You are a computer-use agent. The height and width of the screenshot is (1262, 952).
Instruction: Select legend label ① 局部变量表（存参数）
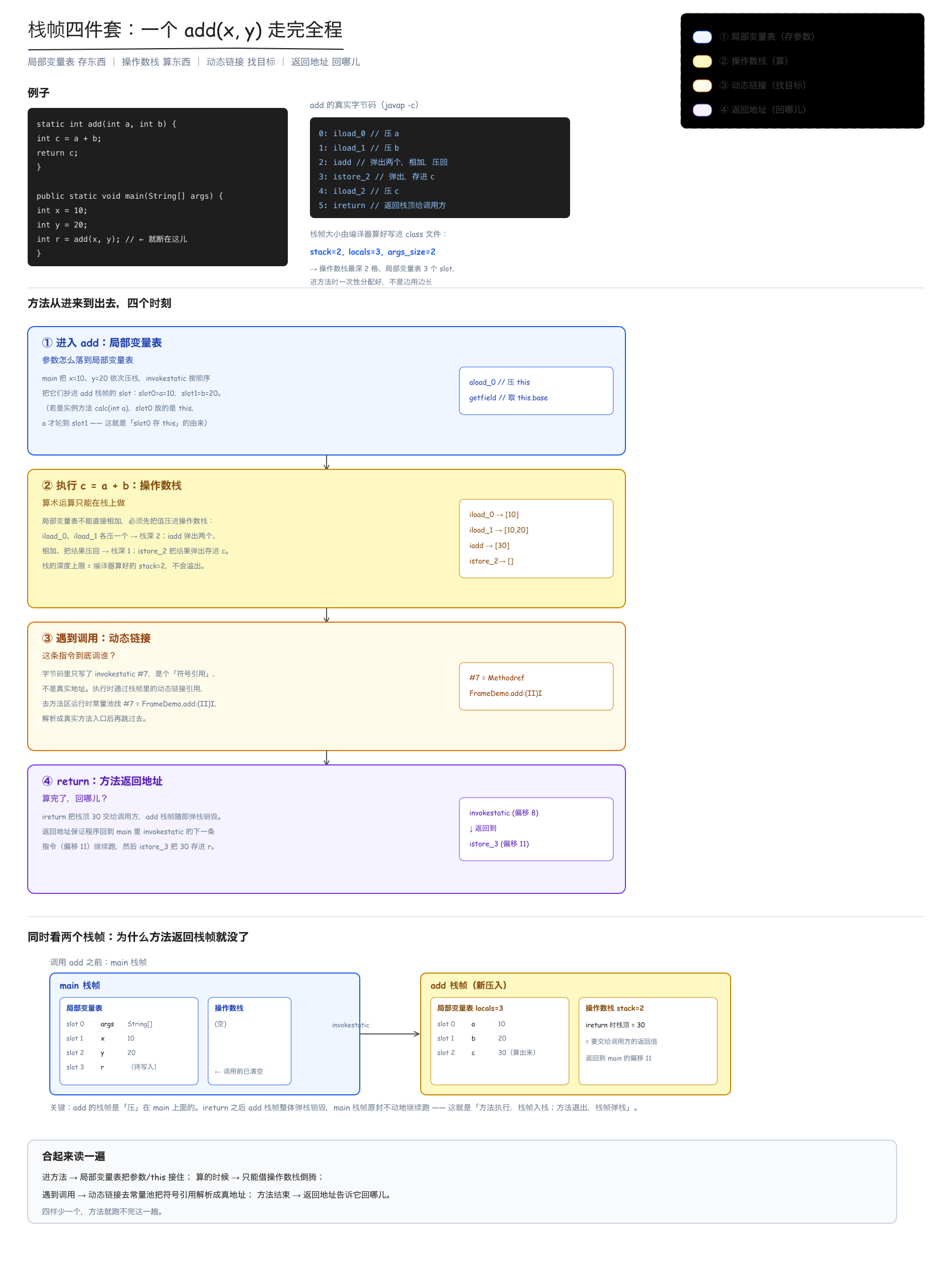[x=767, y=37]
